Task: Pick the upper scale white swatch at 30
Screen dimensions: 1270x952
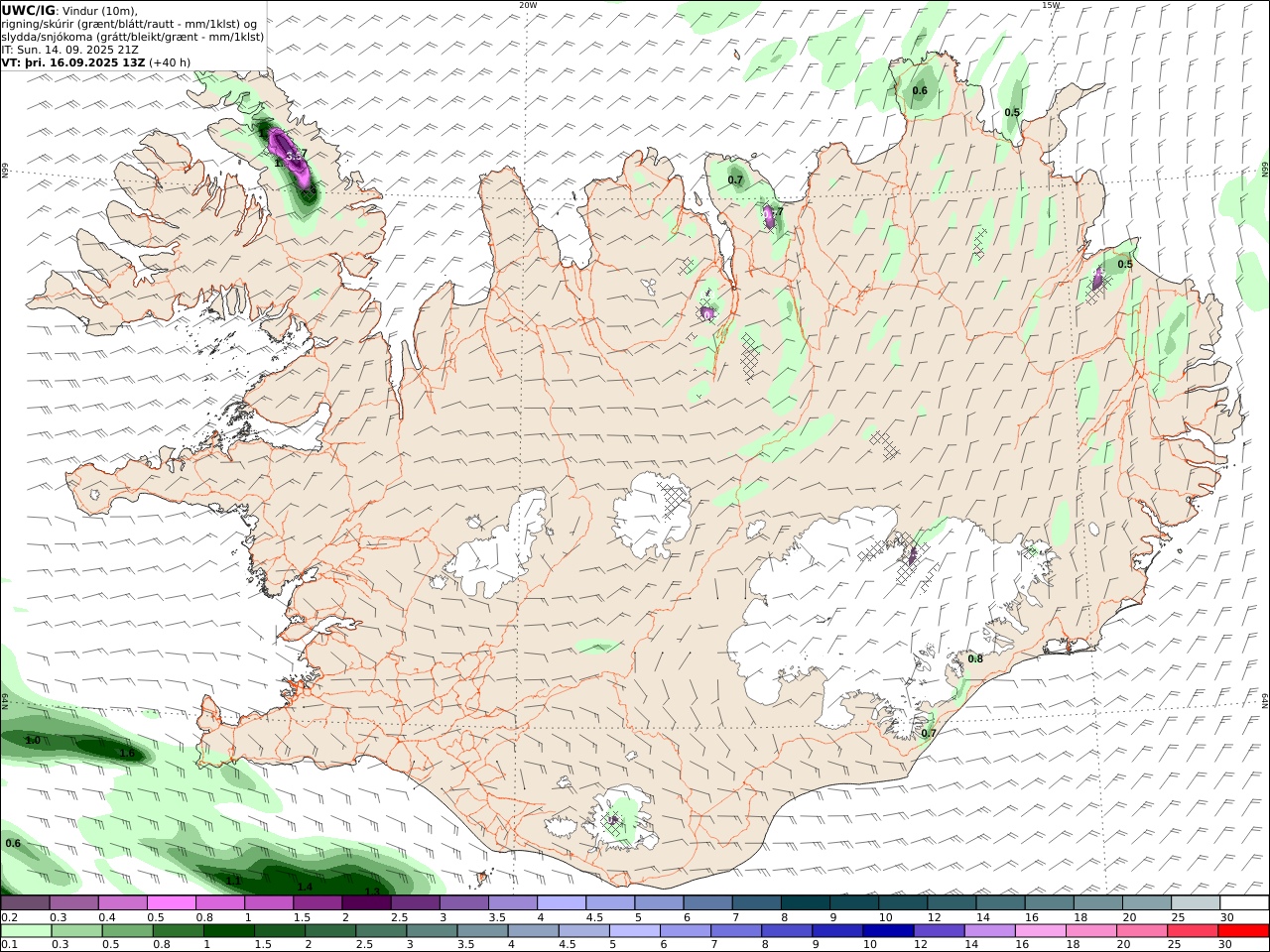Action: point(1244,902)
